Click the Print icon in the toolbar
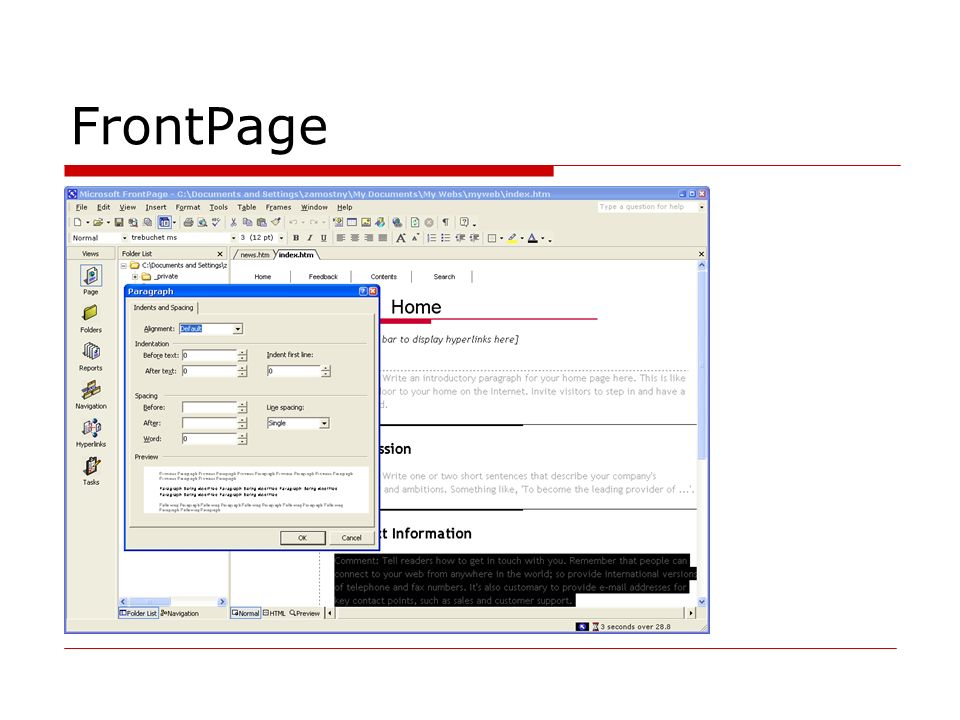 189,222
